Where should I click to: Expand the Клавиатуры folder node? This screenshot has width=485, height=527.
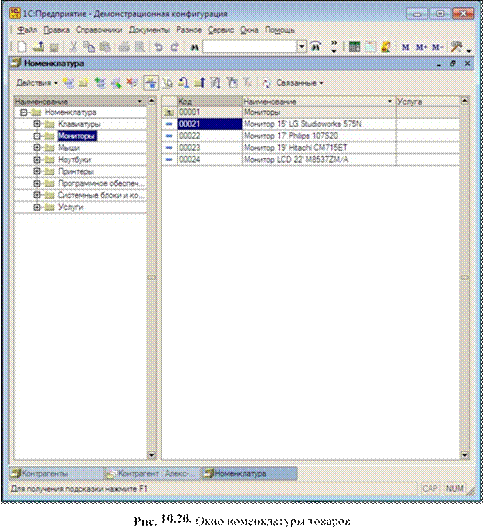(37, 124)
